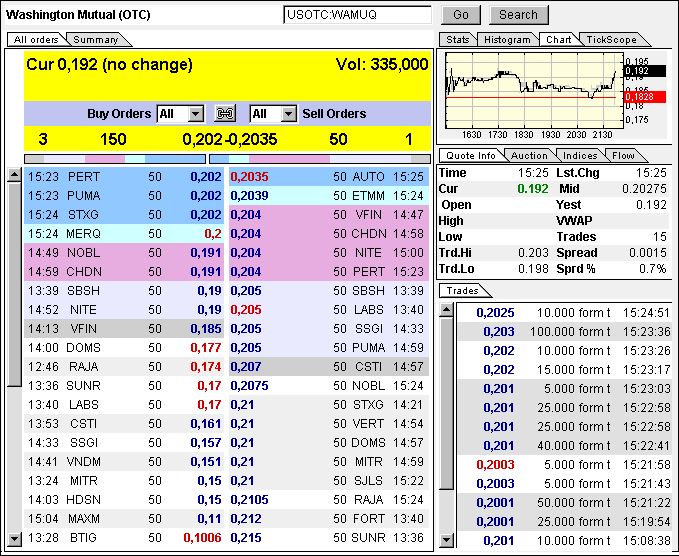The width and height of the screenshot is (679, 556).
Task: Click the trade at 15:08:38
Action: point(564,540)
